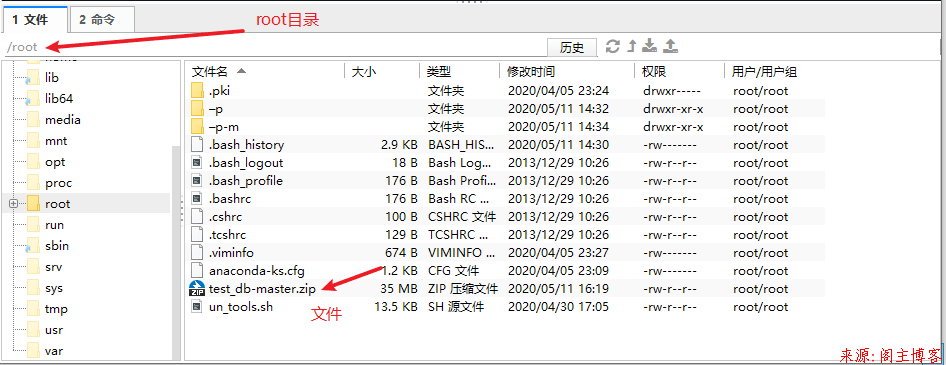
Task: Switch to the 1 文件 tab
Action: point(35,19)
